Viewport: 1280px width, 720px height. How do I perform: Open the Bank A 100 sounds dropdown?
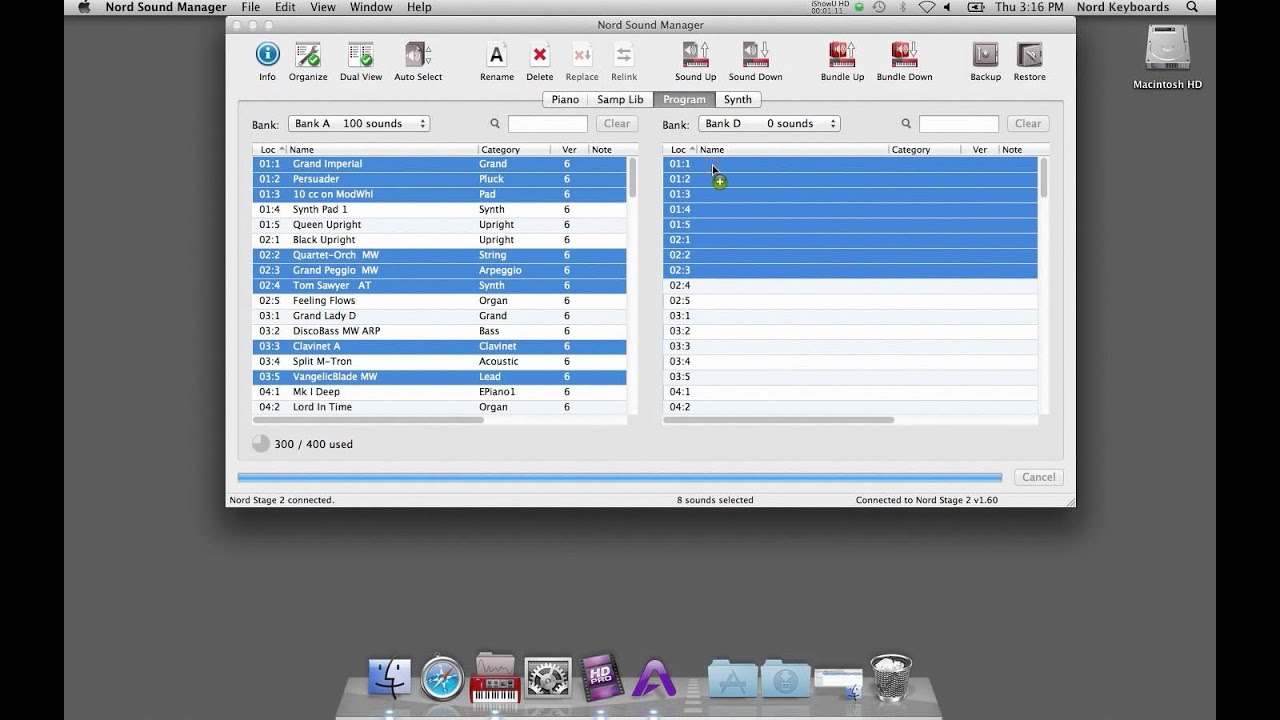point(359,124)
